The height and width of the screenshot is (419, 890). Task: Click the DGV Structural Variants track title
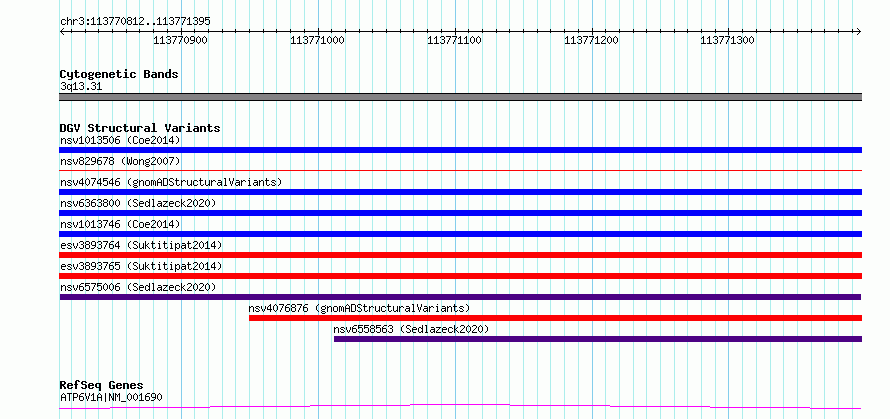click(x=140, y=128)
